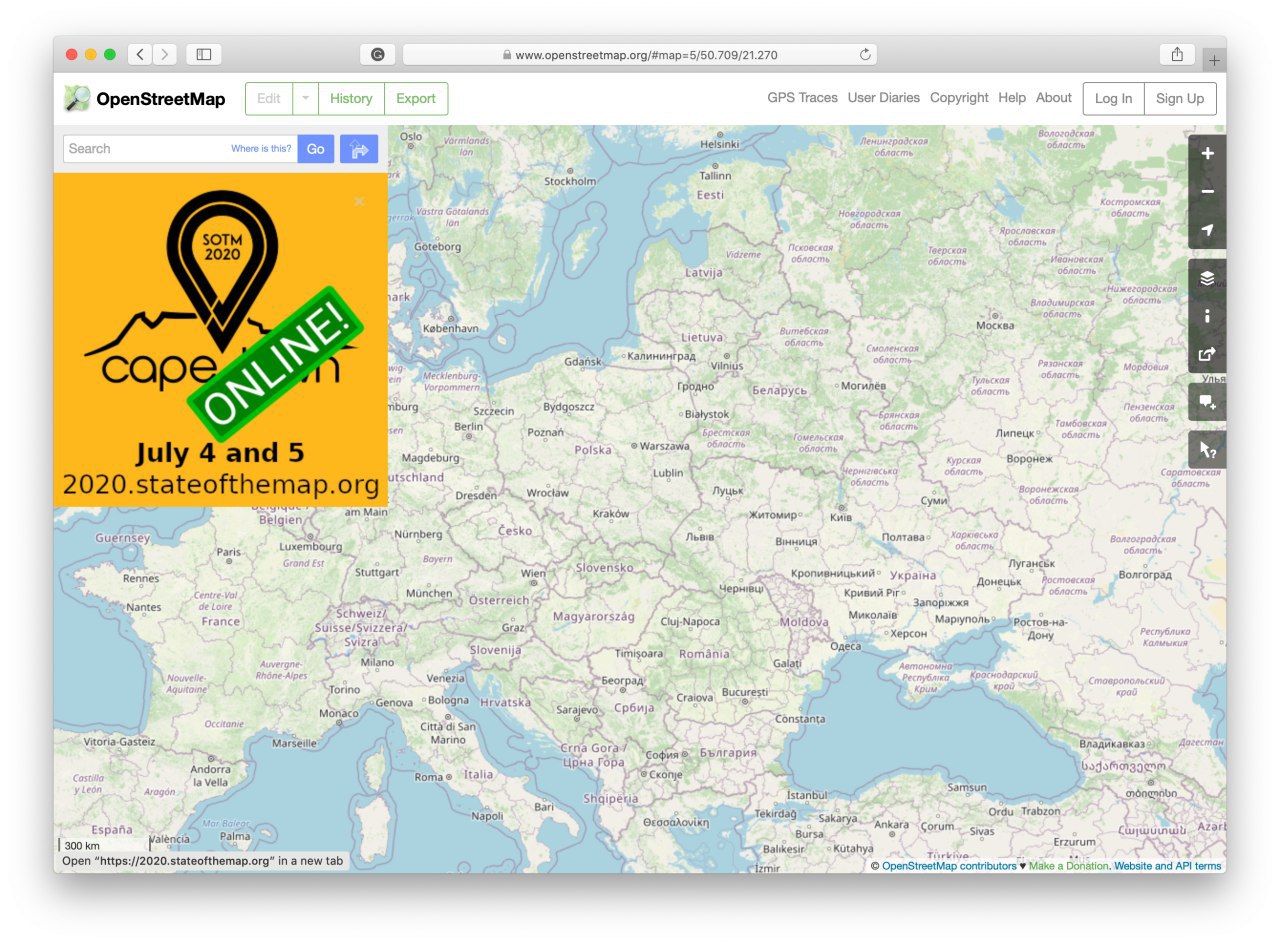Click Website and API terms link
This screenshot has height=944, width=1280.
(x=1168, y=866)
